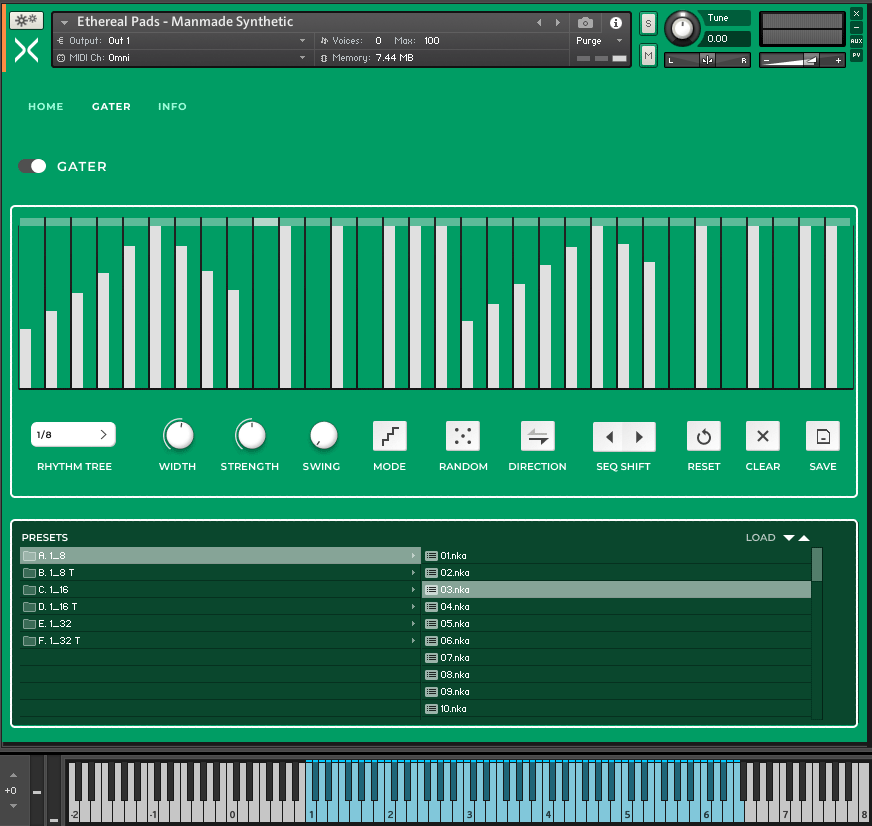Click the LOAD button in Presets
This screenshot has height=826, width=872.
coord(760,538)
